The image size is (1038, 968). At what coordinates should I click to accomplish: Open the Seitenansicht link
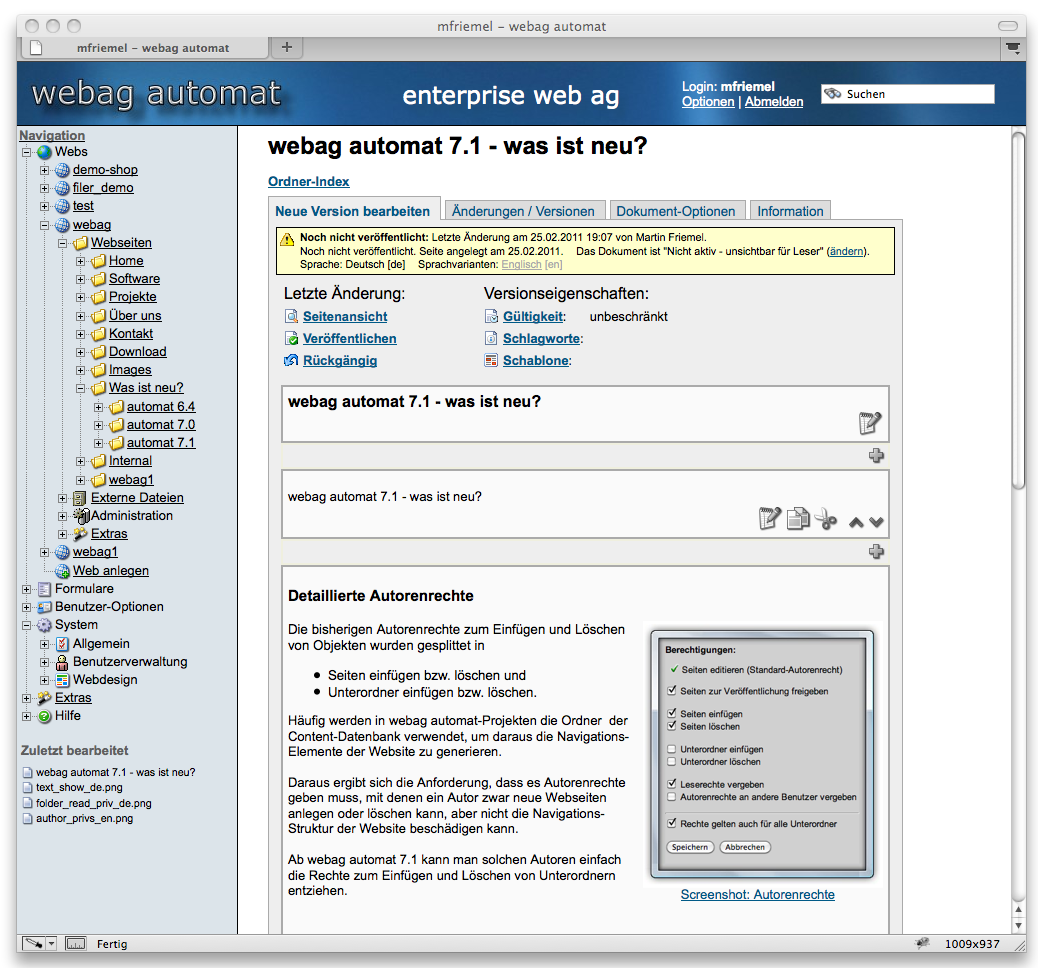pos(344,316)
